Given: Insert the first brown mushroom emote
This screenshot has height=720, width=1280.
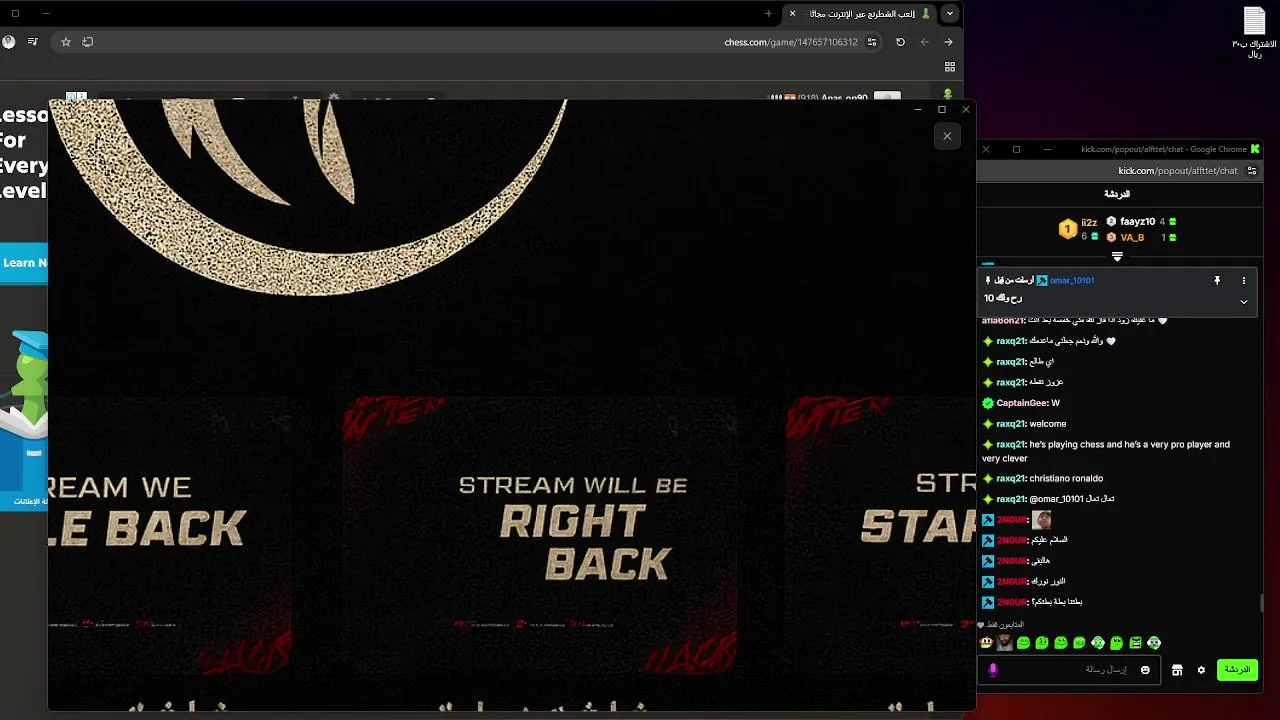Looking at the screenshot, I should [x=986, y=643].
